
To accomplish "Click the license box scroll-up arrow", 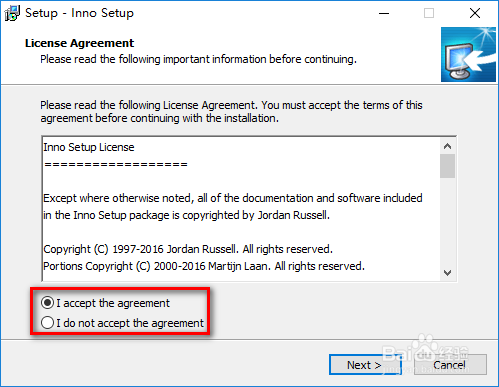I will pos(447,146).
